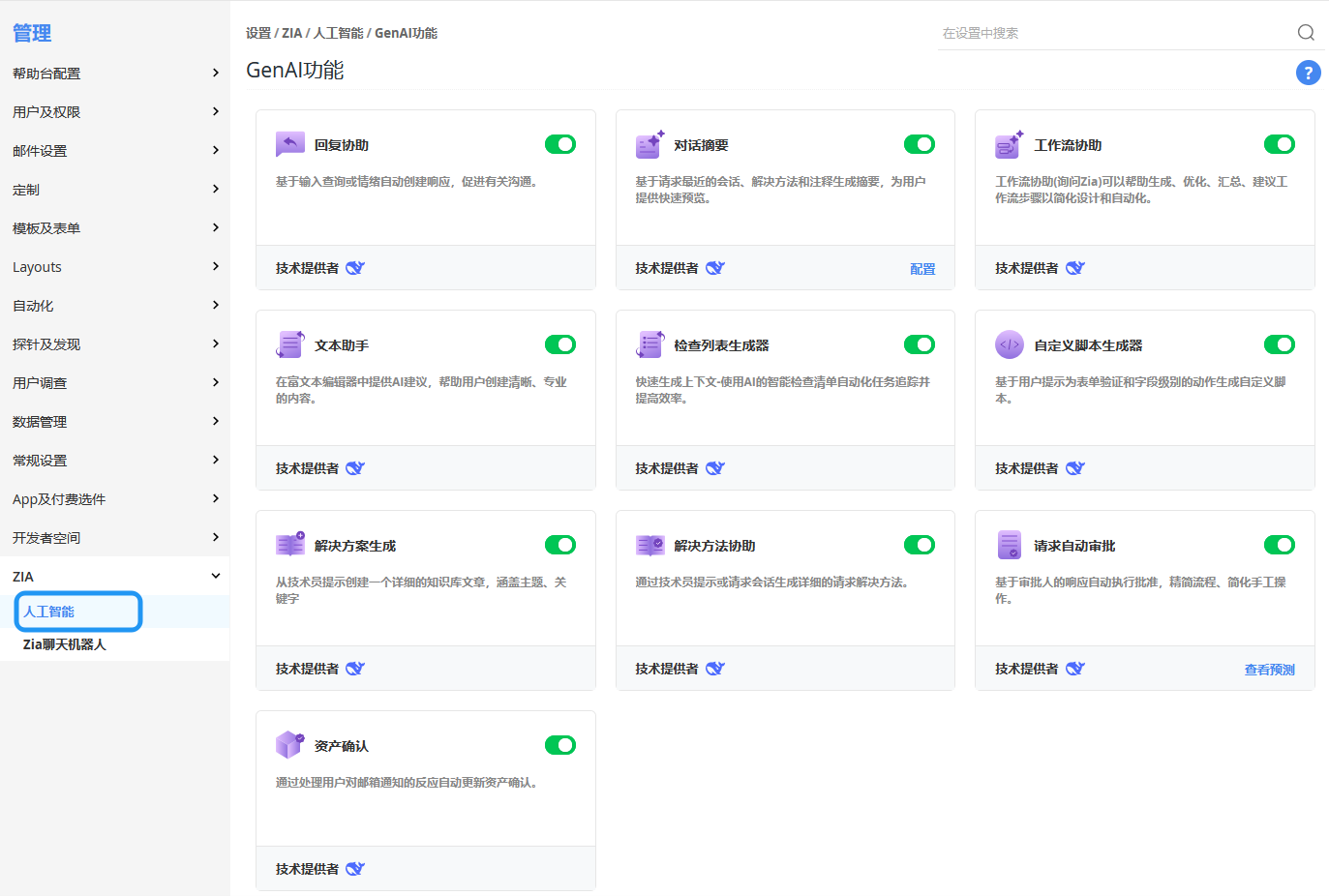This screenshot has height=896, width=1329.
Task: Click 查看预测 link in 请求自动审批 card
Action: [1269, 670]
